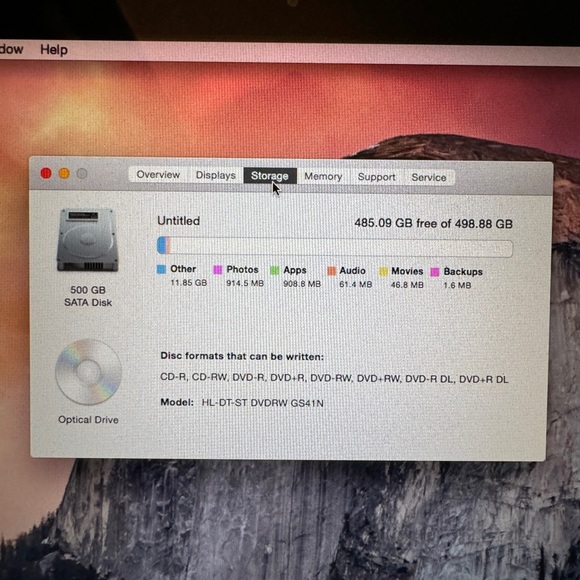Image resolution: width=580 pixels, height=580 pixels.
Task: Click the 'Untitled' volume name
Action: tap(179, 221)
